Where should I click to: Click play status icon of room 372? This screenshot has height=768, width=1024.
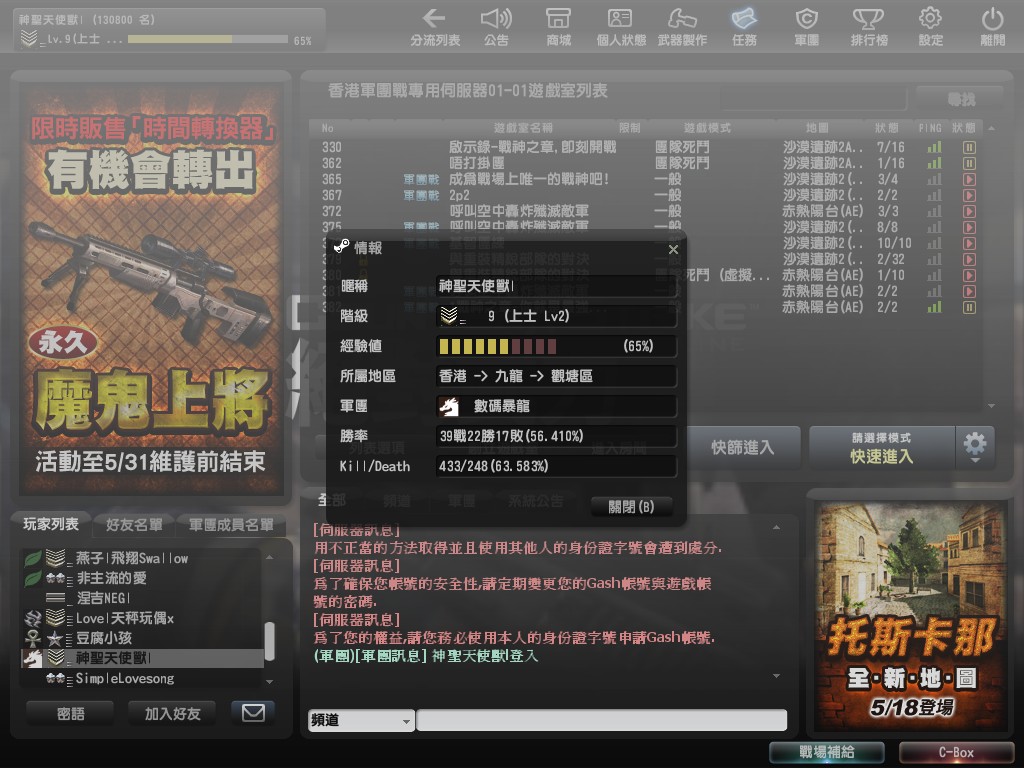pos(969,212)
